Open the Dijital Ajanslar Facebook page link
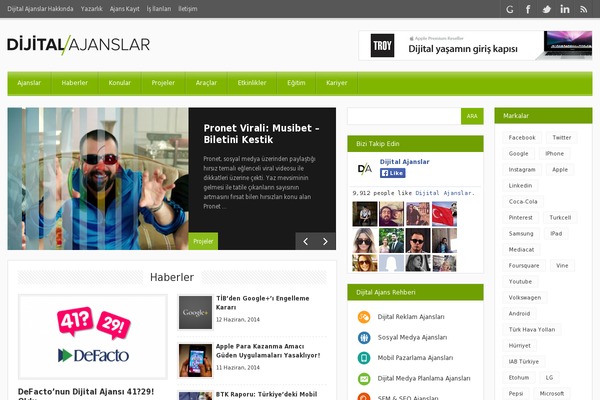The height and width of the screenshot is (400, 600). coord(404,162)
